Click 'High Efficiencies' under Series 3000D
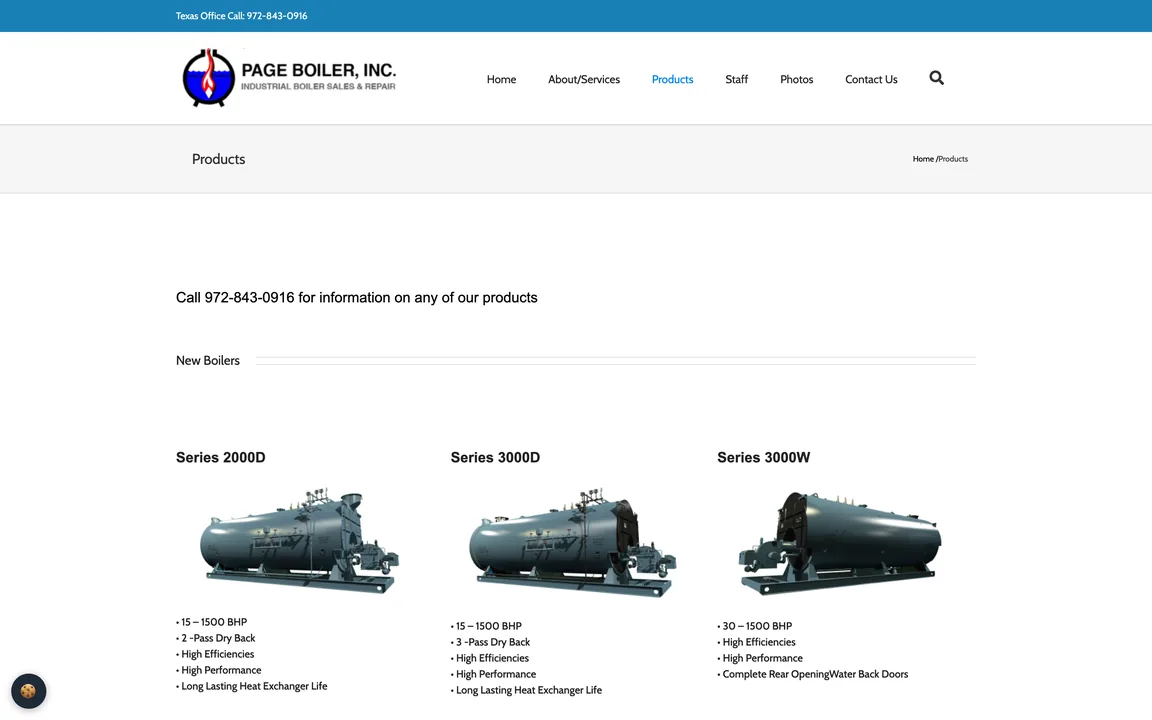Image resolution: width=1152 pixels, height=720 pixels. (492, 658)
